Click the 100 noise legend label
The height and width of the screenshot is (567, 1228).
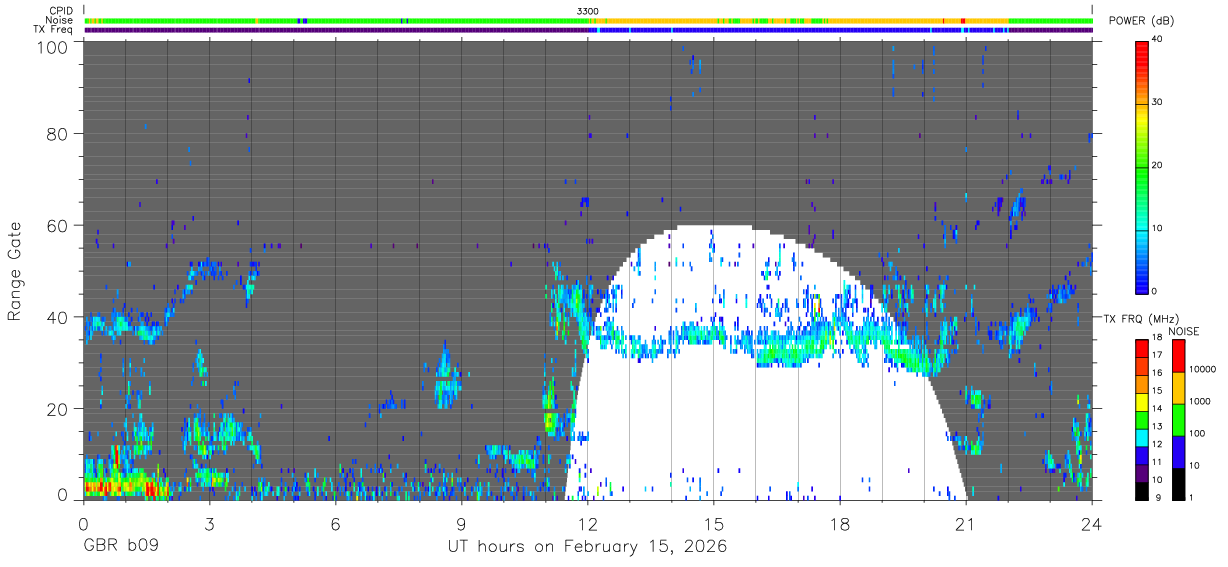coord(1198,433)
